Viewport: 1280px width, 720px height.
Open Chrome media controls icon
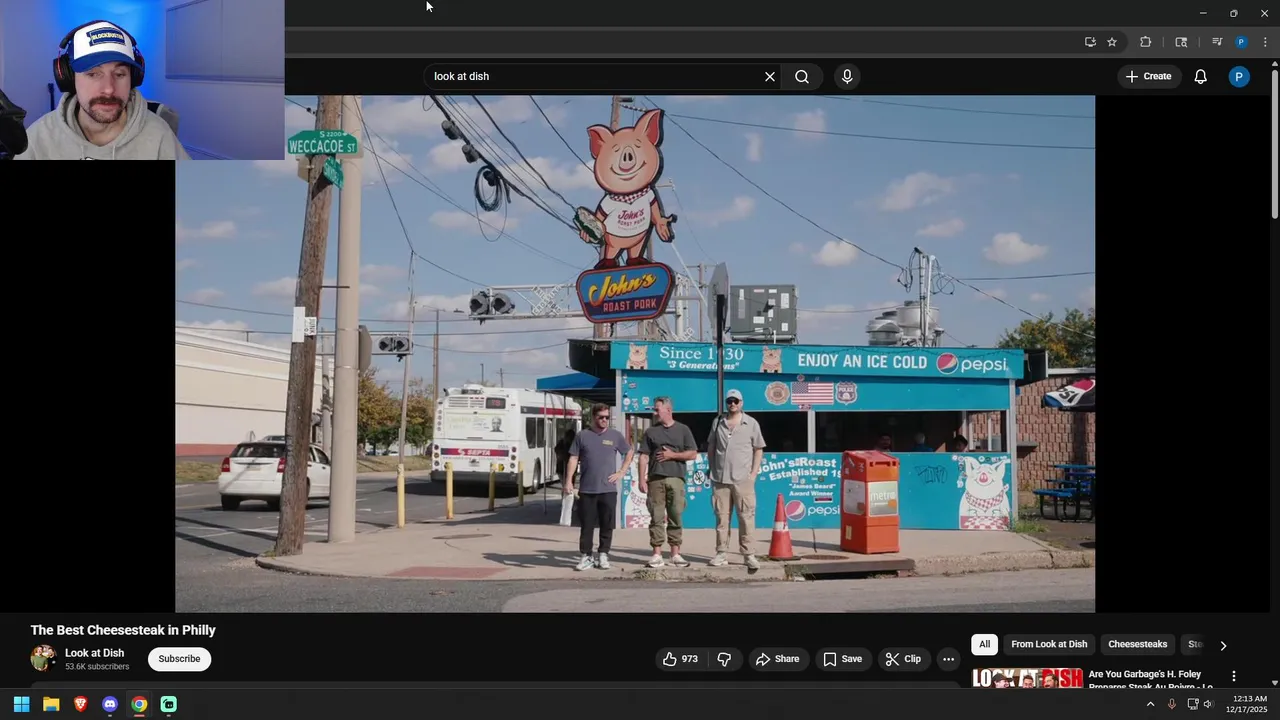coord(1217,42)
